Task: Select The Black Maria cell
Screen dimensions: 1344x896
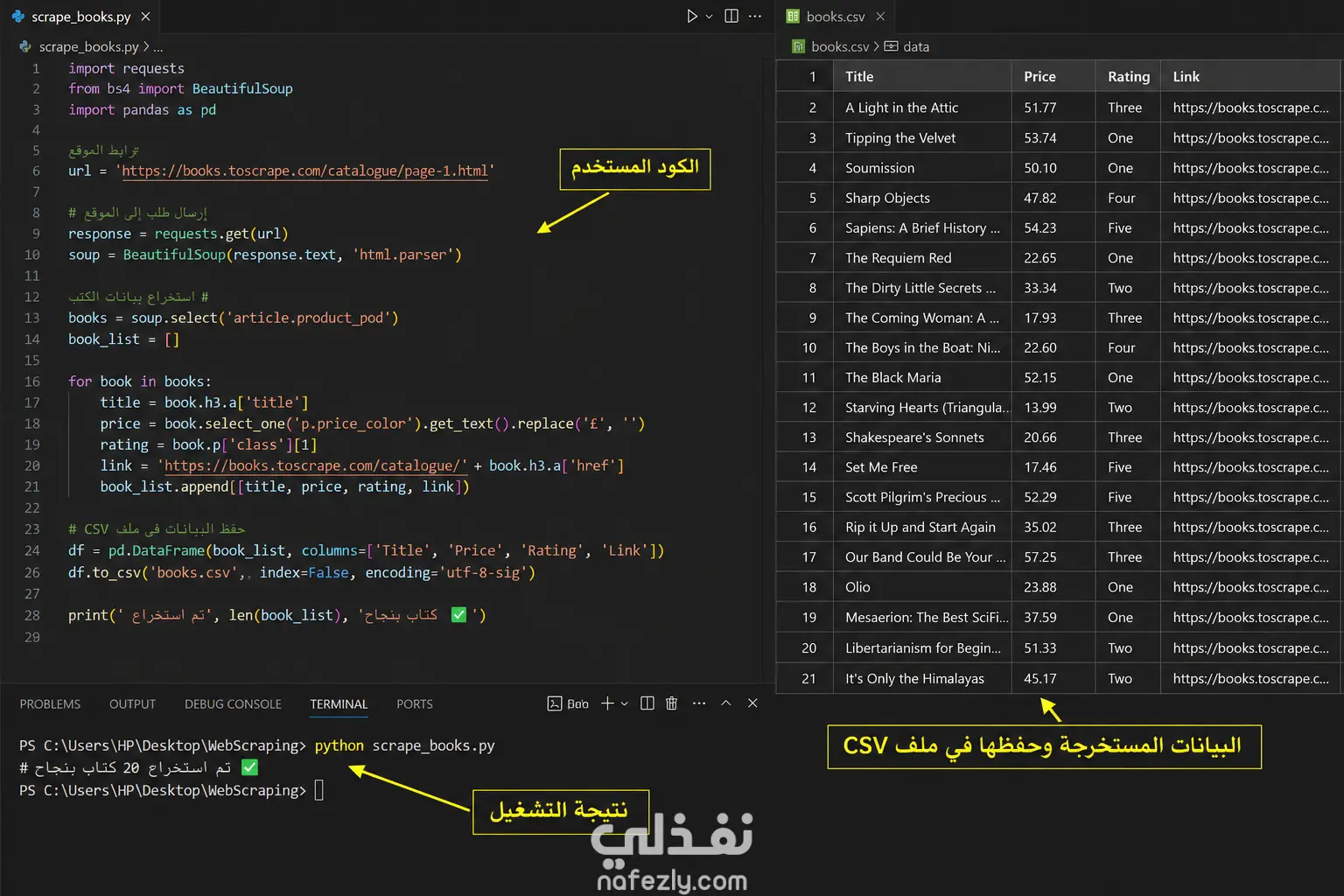Action: point(922,377)
